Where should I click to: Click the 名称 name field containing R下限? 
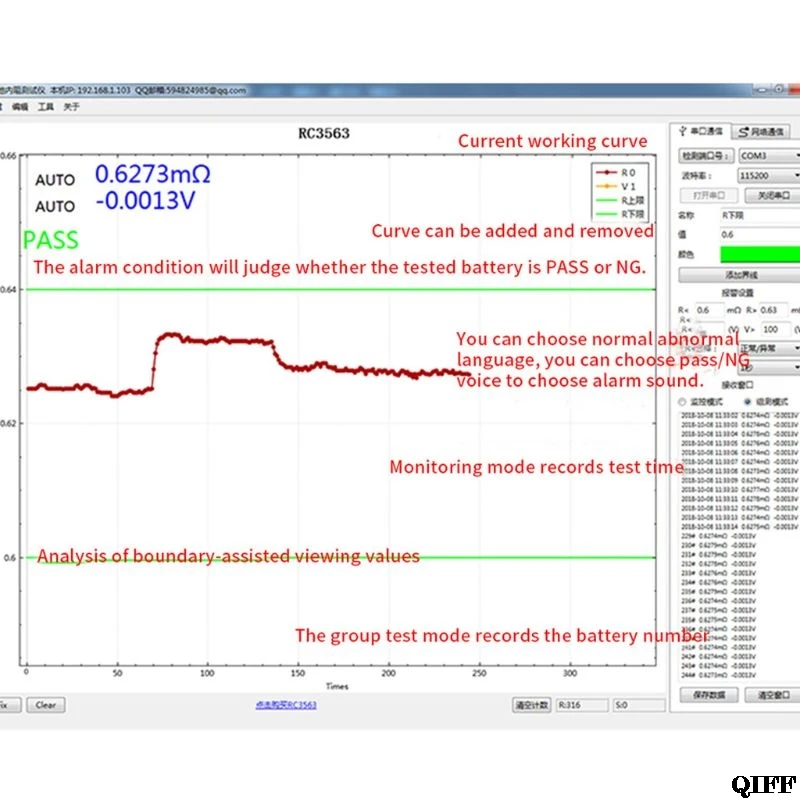[x=760, y=215]
